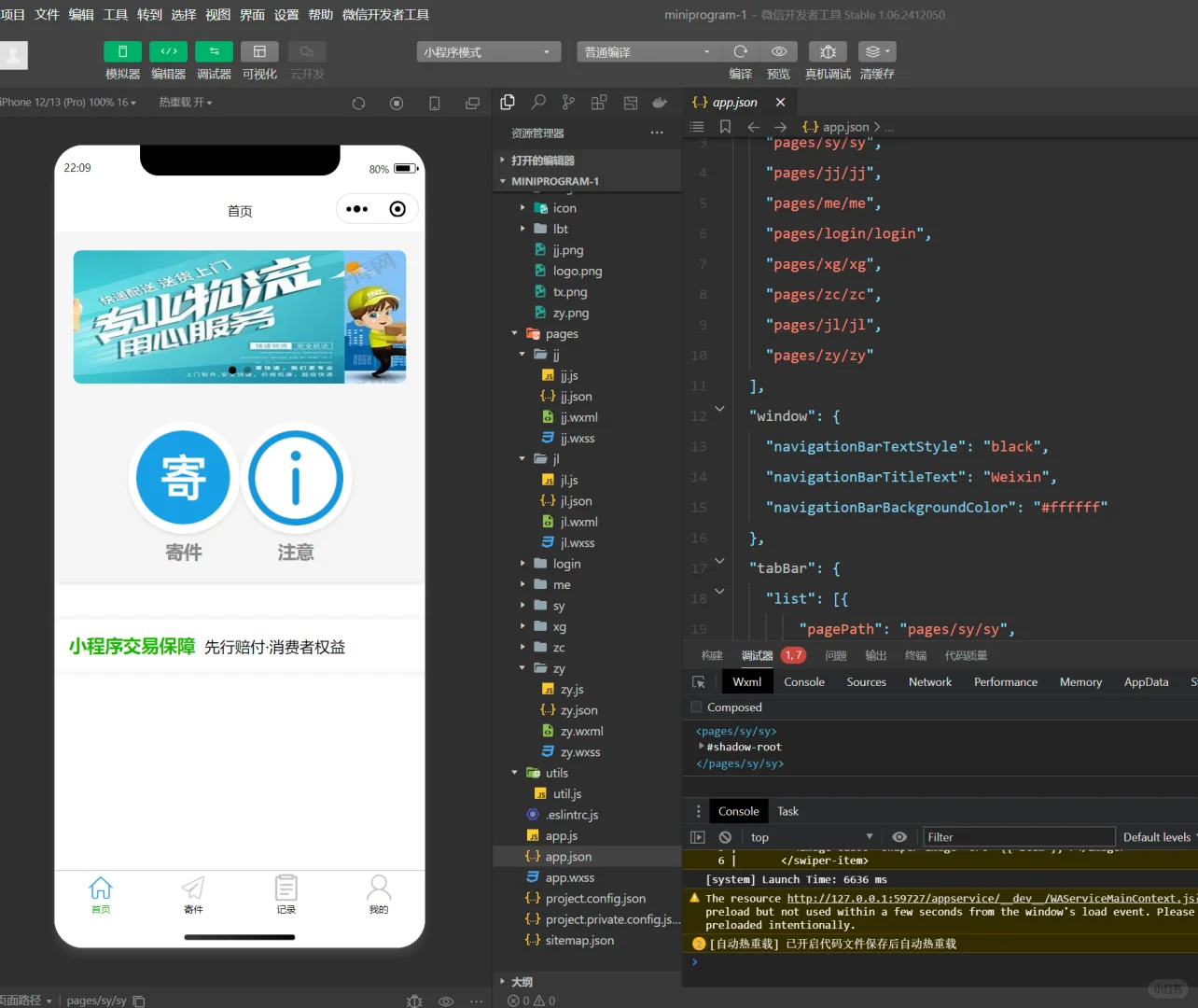Viewport: 1198px width, 1008px height.
Task: Open the Explorer files icon in the activity bar
Action: tap(508, 103)
